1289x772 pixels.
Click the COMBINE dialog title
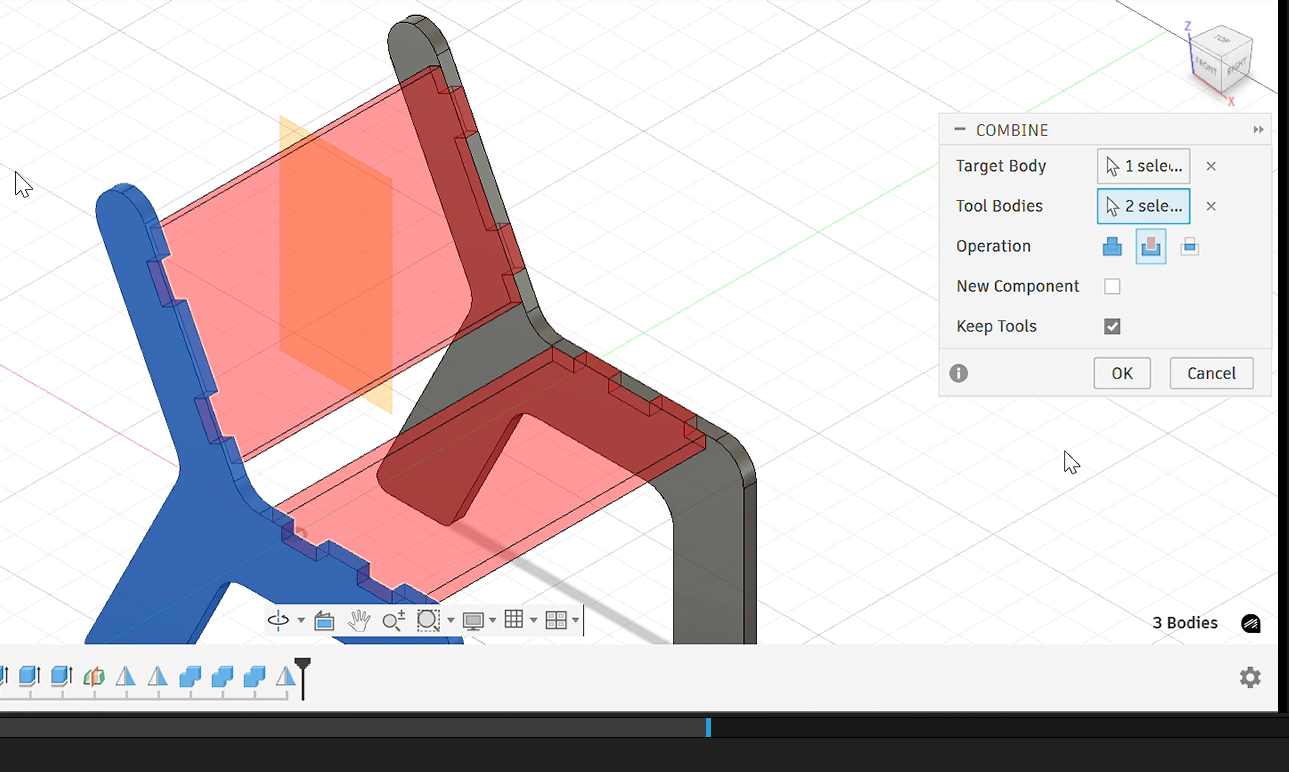point(1012,130)
